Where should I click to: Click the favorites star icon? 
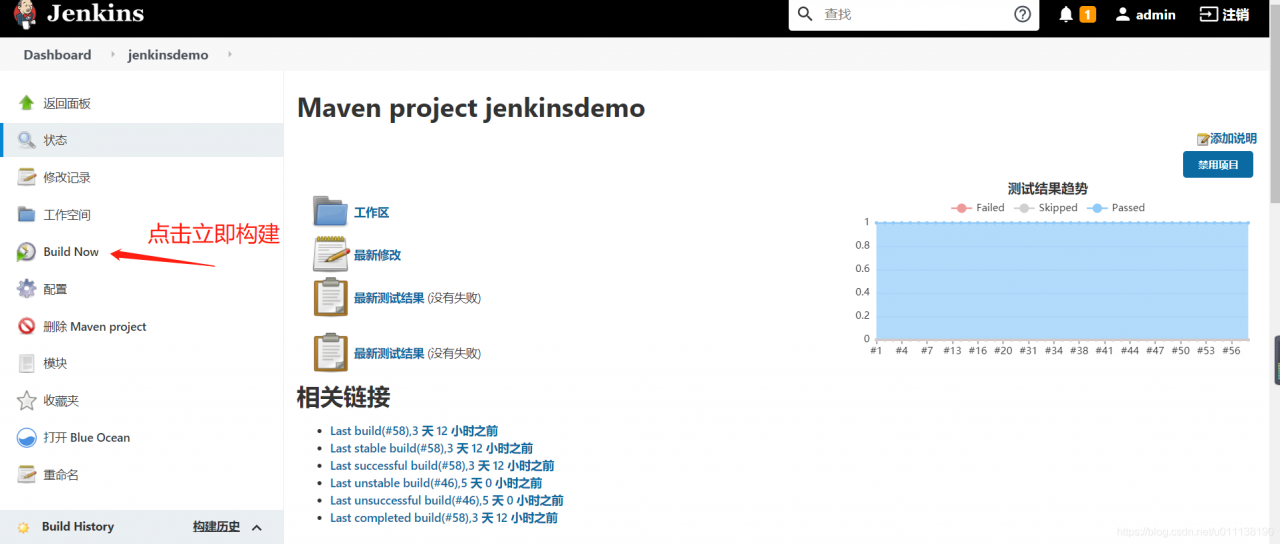pyautogui.click(x=27, y=400)
